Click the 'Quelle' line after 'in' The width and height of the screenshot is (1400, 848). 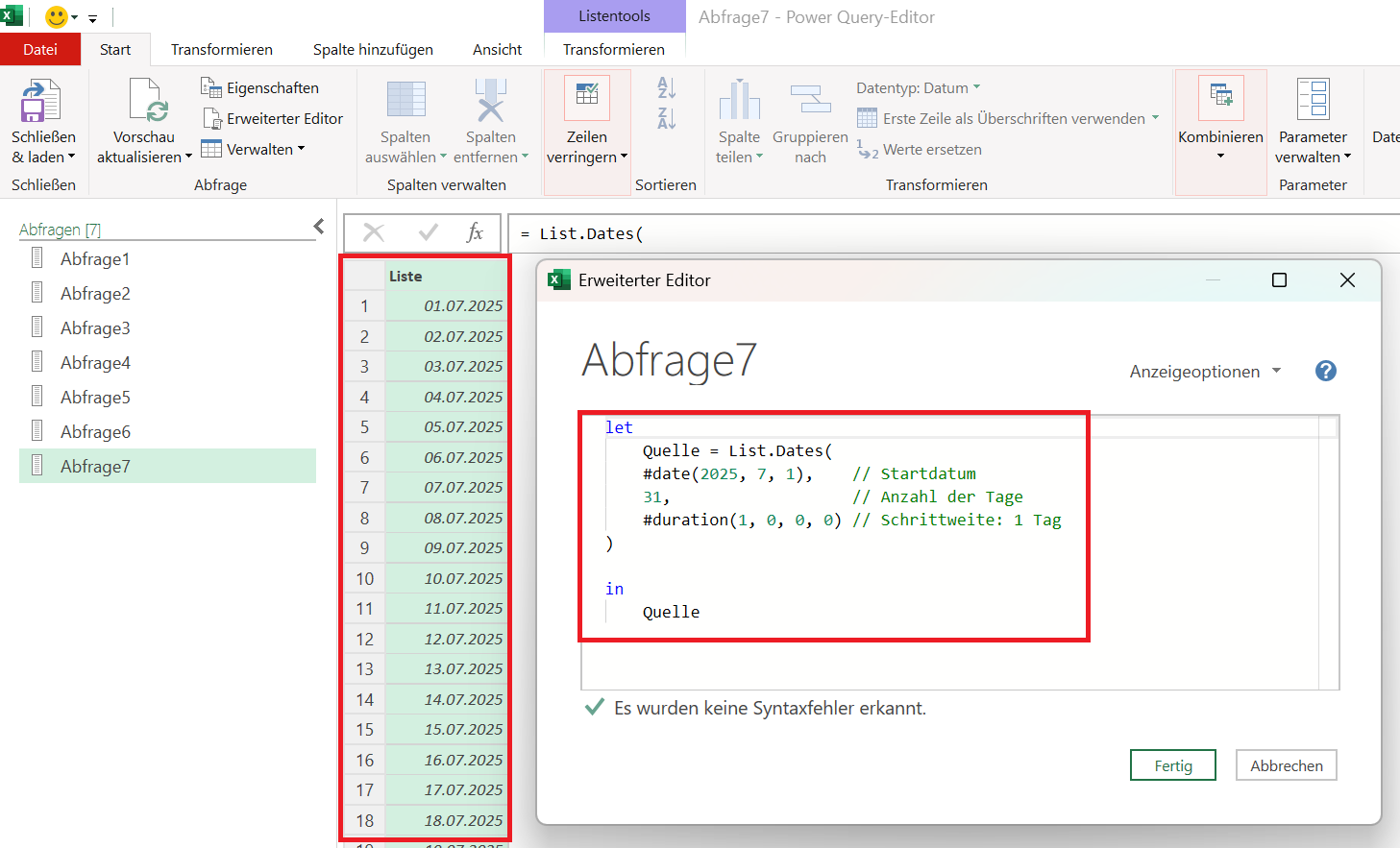point(671,612)
